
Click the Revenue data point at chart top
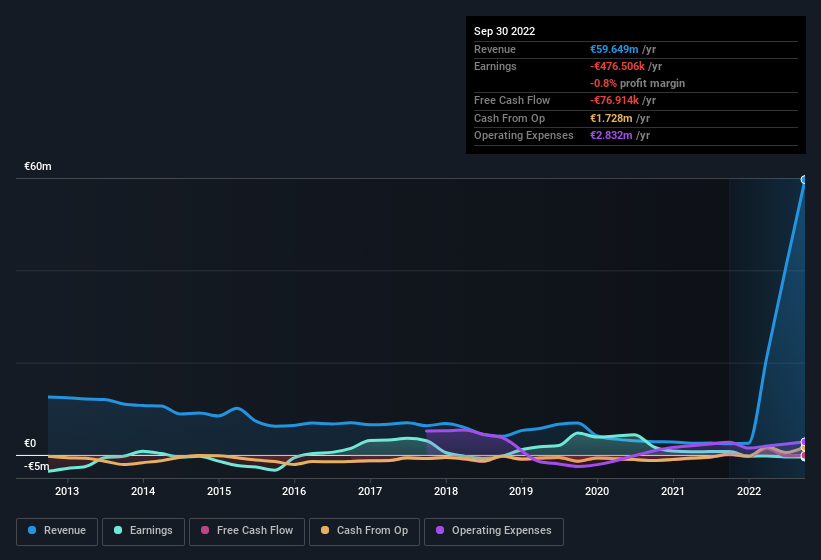(x=804, y=180)
